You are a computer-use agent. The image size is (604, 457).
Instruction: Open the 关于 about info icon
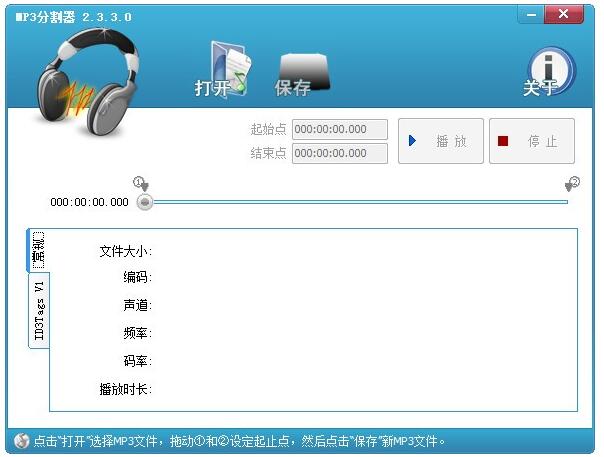click(550, 72)
